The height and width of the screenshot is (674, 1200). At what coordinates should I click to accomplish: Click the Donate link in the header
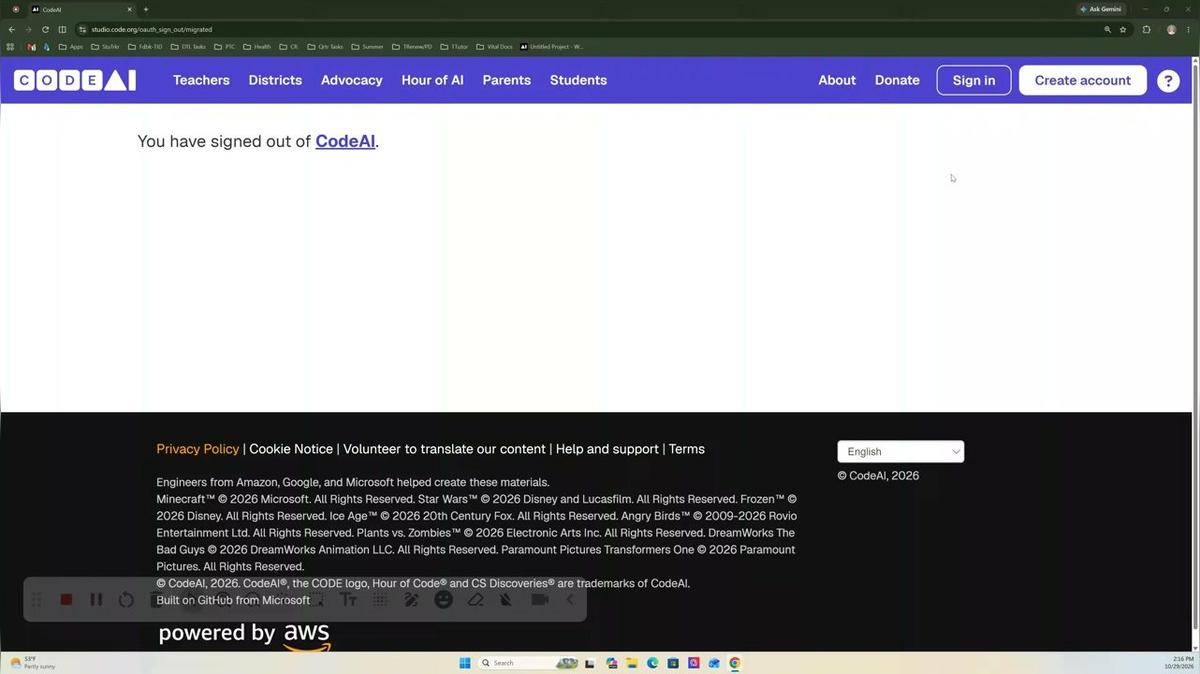[897, 80]
